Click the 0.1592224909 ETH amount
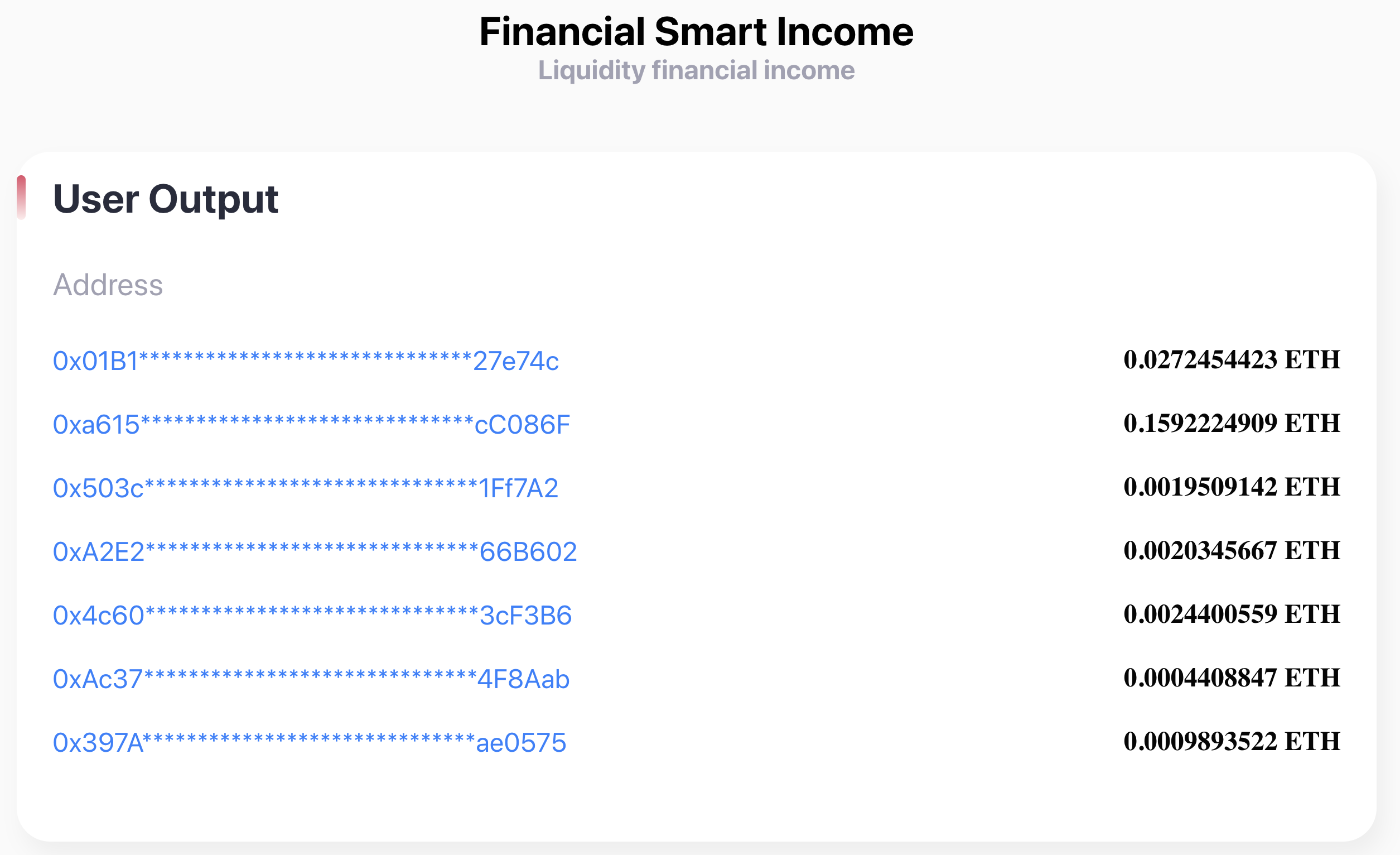This screenshot has height=855, width=1400. point(1232,424)
